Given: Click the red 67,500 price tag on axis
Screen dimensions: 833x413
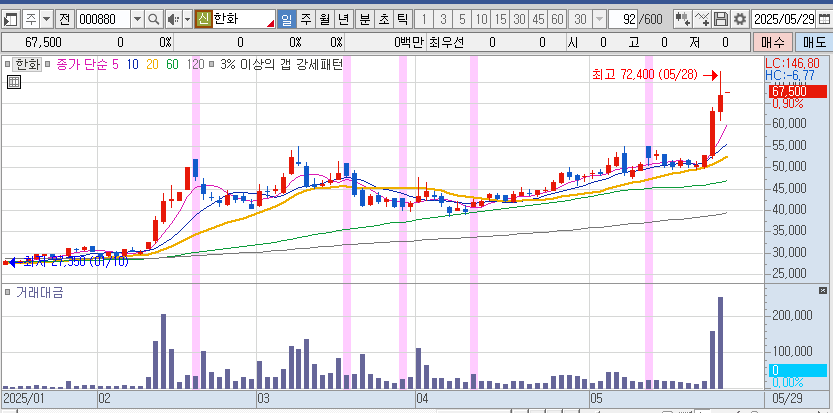Looking at the screenshot, I should [797, 91].
